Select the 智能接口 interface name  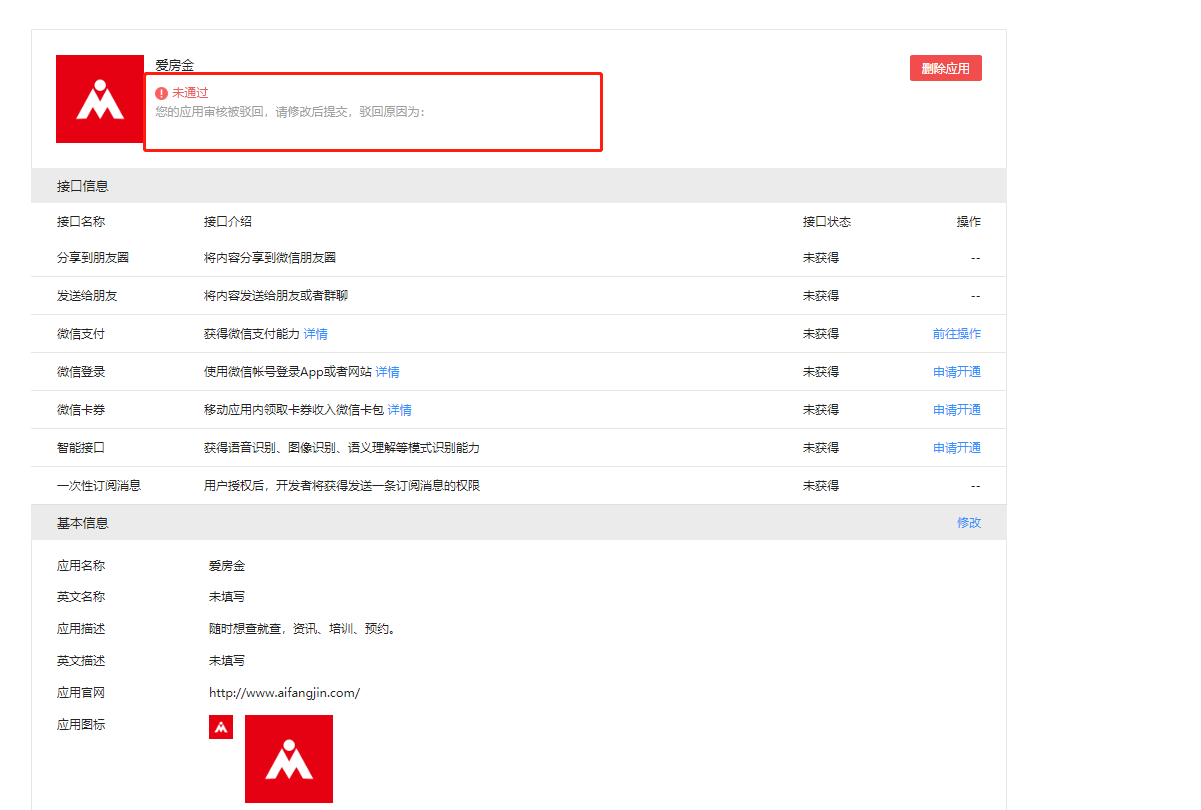point(81,448)
